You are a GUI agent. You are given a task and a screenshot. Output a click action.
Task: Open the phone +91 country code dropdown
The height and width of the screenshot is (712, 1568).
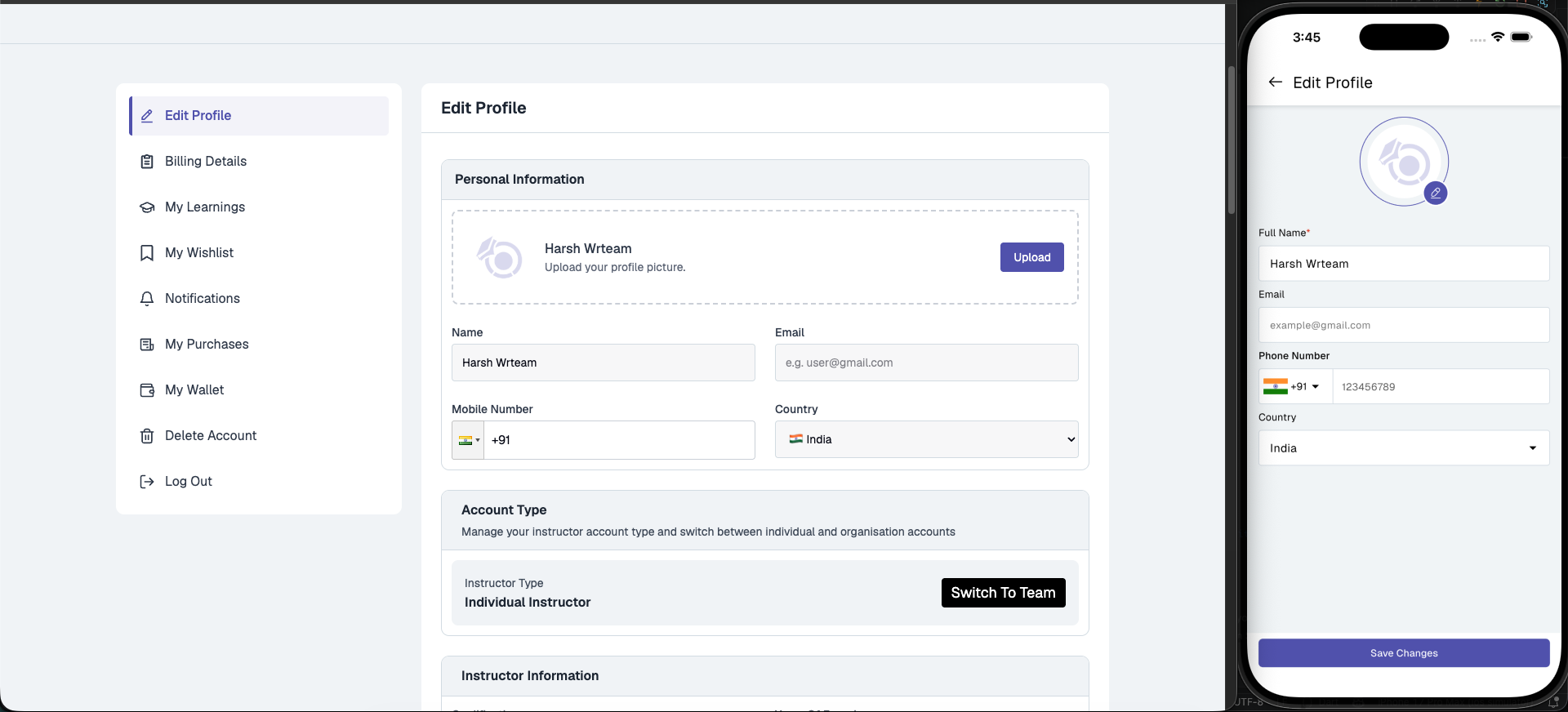(1296, 386)
